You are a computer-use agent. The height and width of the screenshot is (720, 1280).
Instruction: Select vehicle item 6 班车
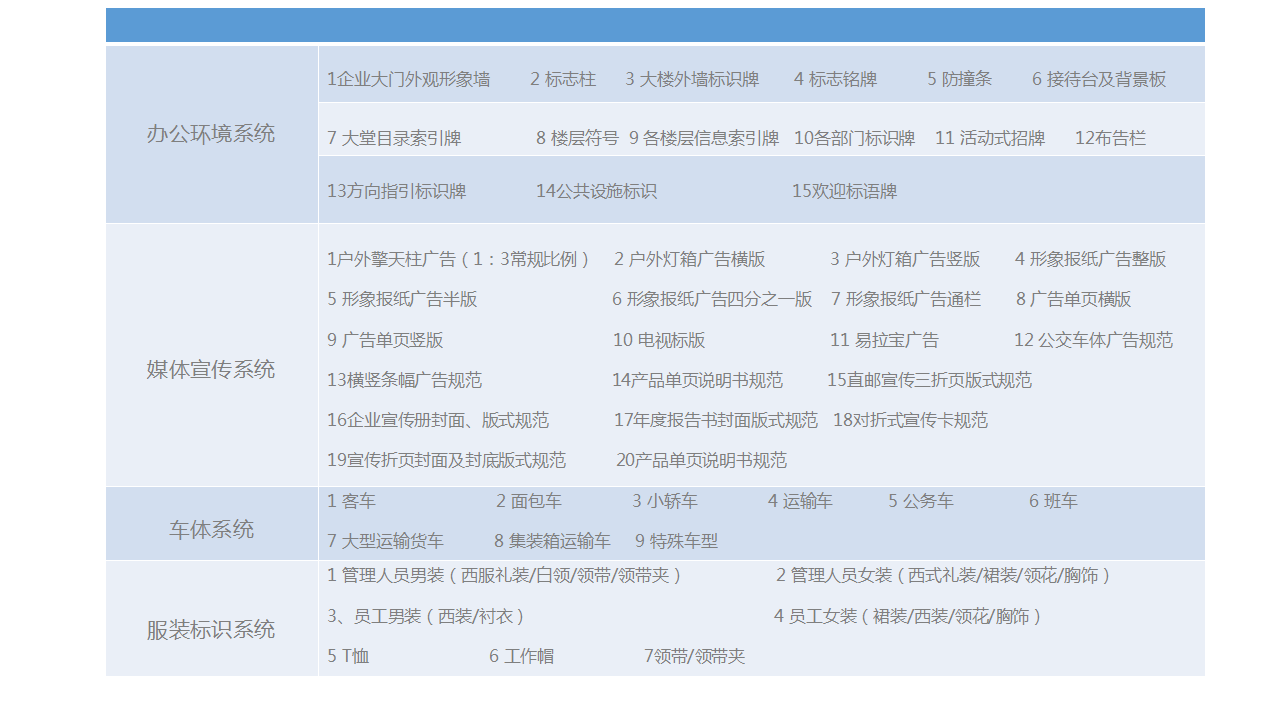(x=1054, y=502)
